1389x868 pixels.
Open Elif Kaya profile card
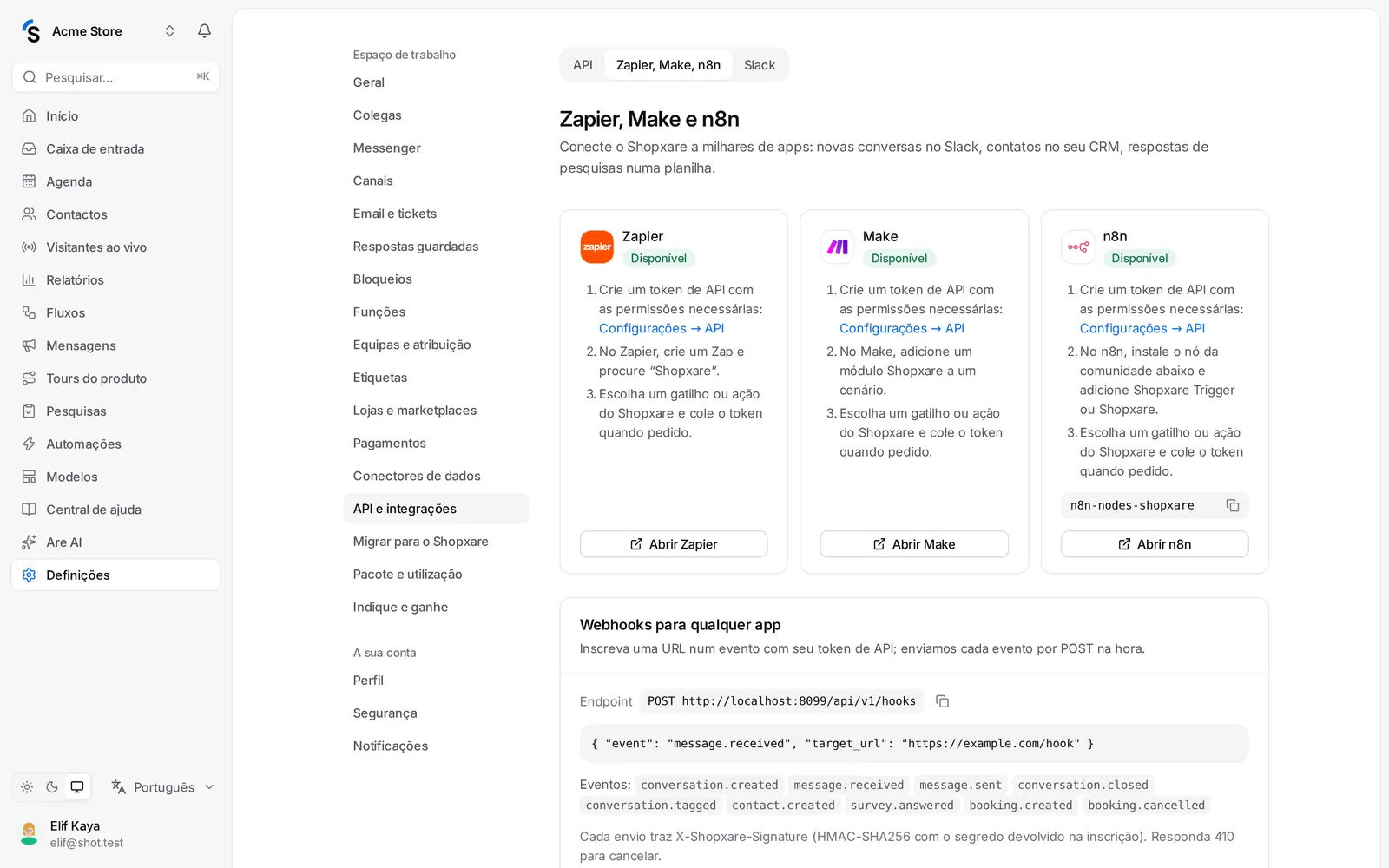[115, 834]
